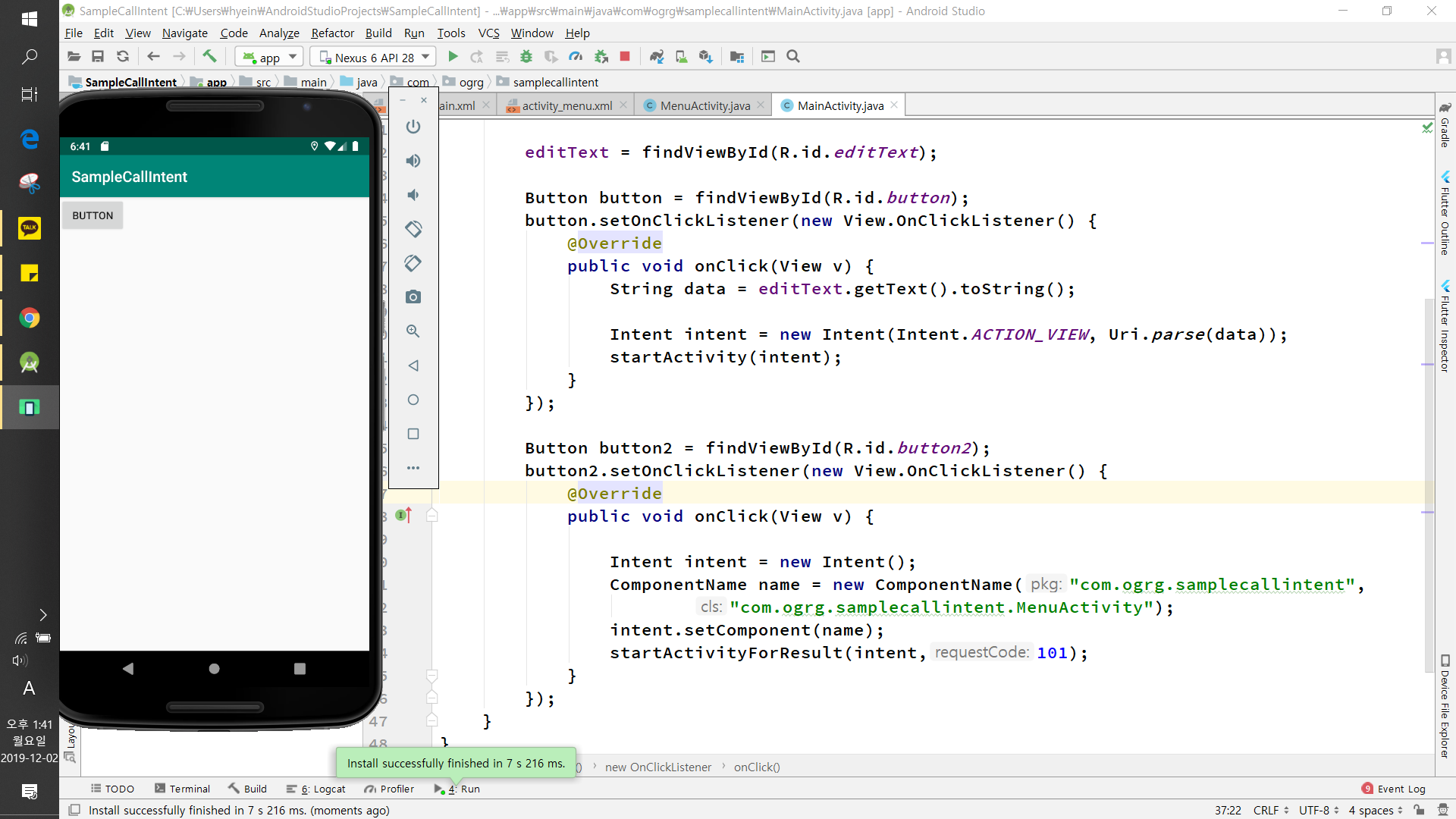Stop the running app
Image resolution: width=1456 pixels, height=819 pixels.
pyautogui.click(x=625, y=57)
